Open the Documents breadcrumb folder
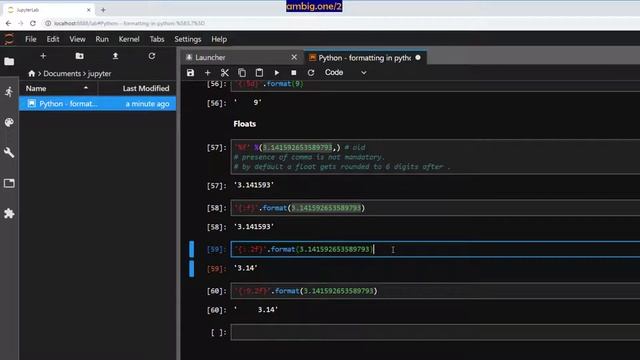Screen dimensions: 640x360 coord(62,73)
